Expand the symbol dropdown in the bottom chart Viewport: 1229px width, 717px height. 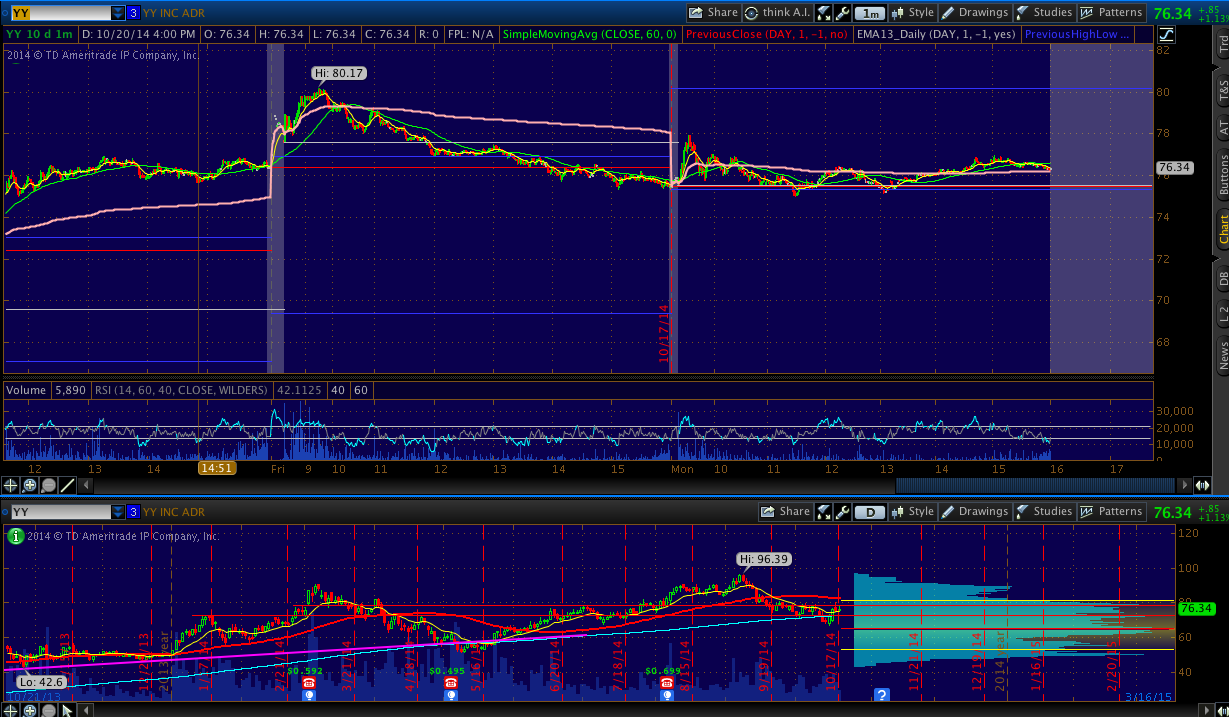(118, 512)
